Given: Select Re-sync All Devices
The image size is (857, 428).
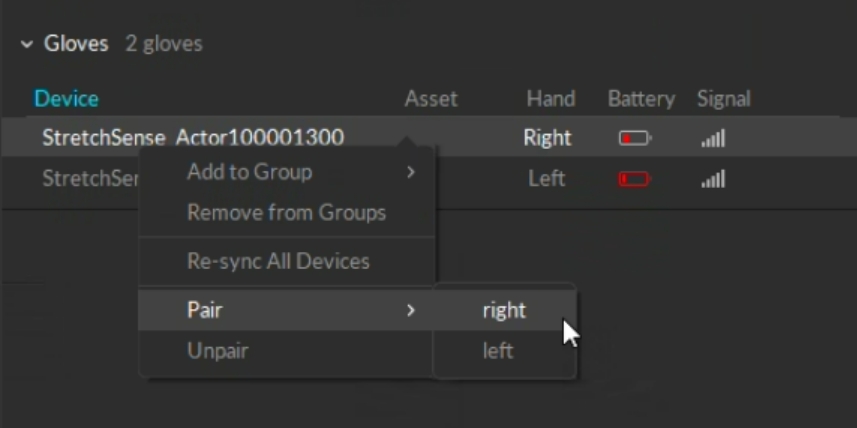Looking at the screenshot, I should (278, 262).
